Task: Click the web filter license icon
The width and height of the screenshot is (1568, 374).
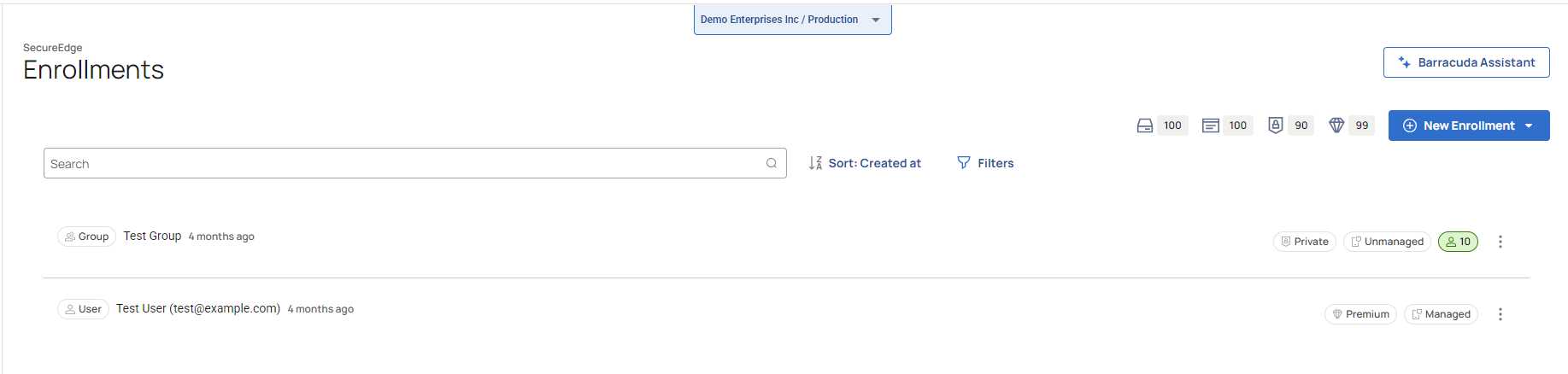Action: tap(1210, 126)
